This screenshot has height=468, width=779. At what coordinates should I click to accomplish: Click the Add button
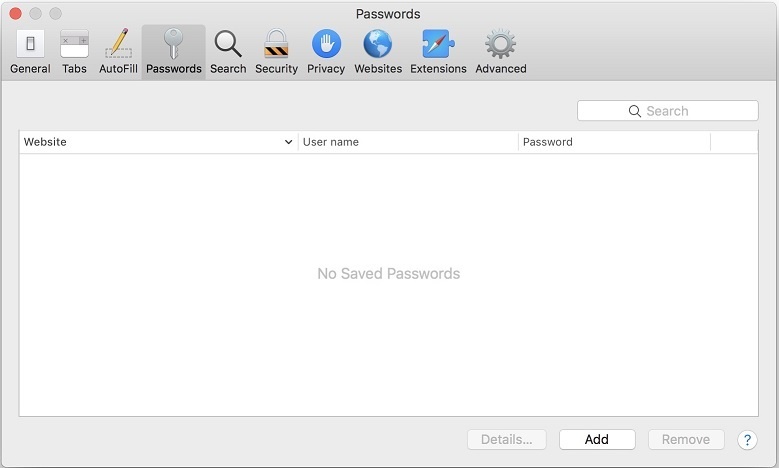click(x=597, y=439)
